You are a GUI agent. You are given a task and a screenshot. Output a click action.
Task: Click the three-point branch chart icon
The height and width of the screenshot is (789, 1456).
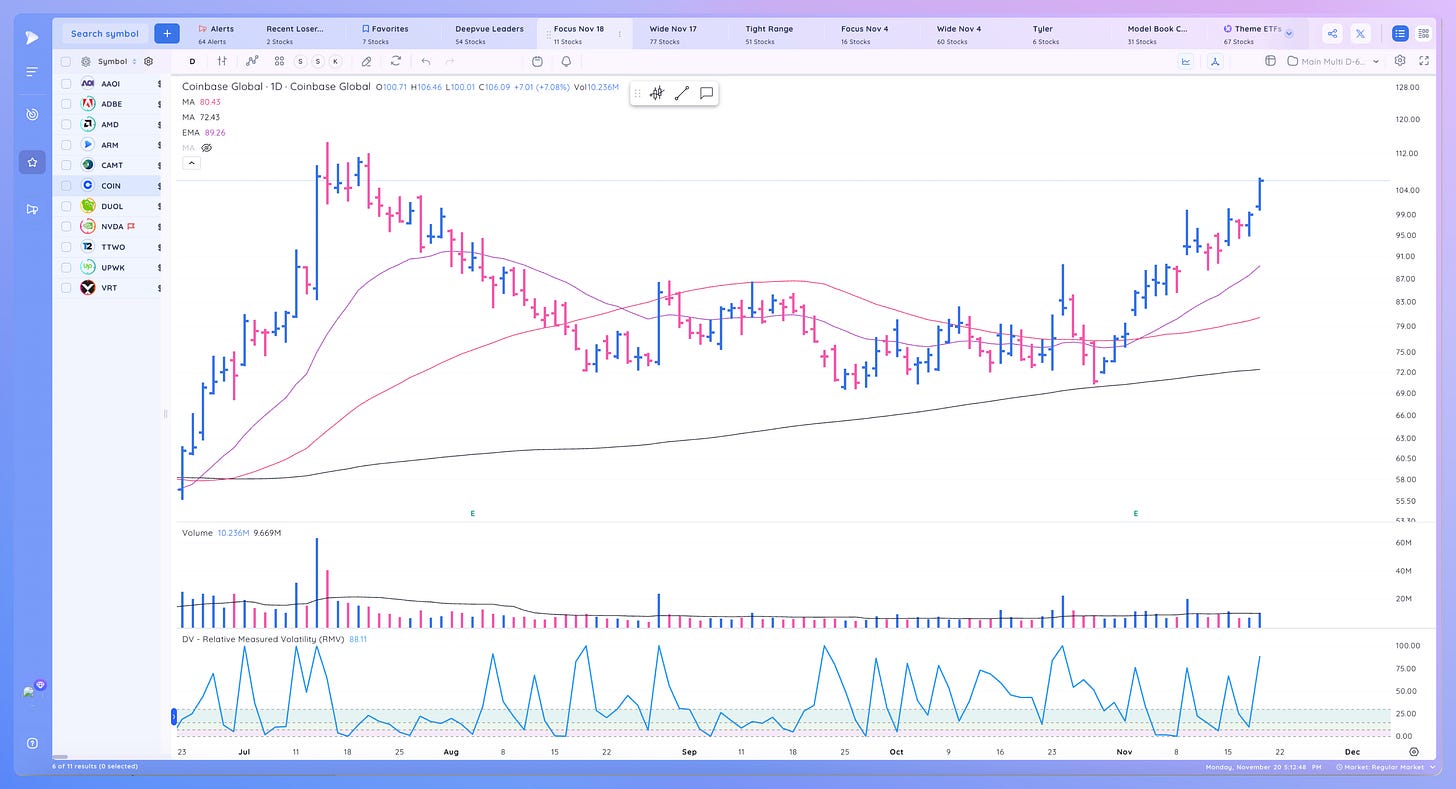click(1214, 61)
